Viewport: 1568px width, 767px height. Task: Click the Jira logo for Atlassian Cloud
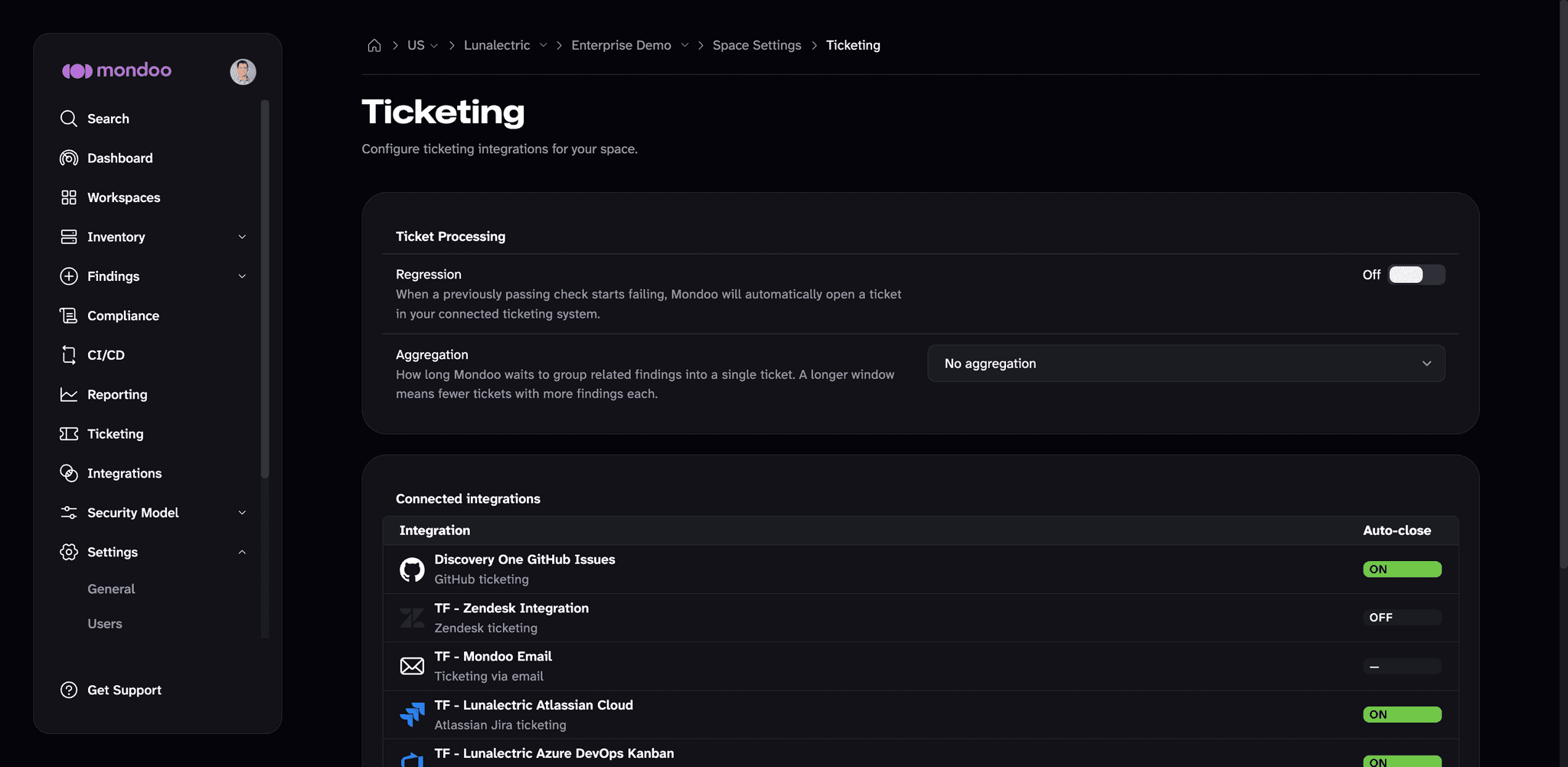click(412, 714)
